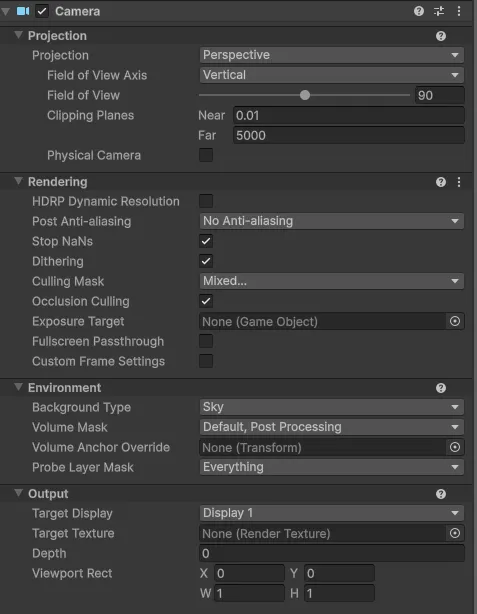
Task: Collapse the Output section foldout
Action: (x=18, y=493)
